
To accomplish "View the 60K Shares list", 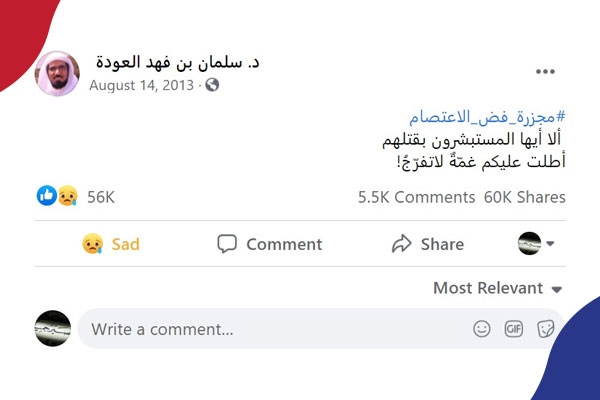I will click(524, 197).
